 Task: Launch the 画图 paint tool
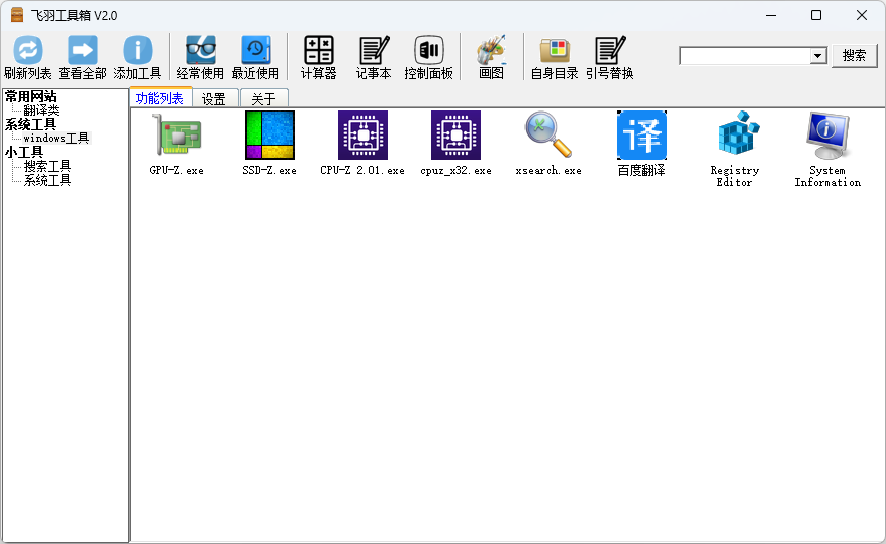(491, 51)
